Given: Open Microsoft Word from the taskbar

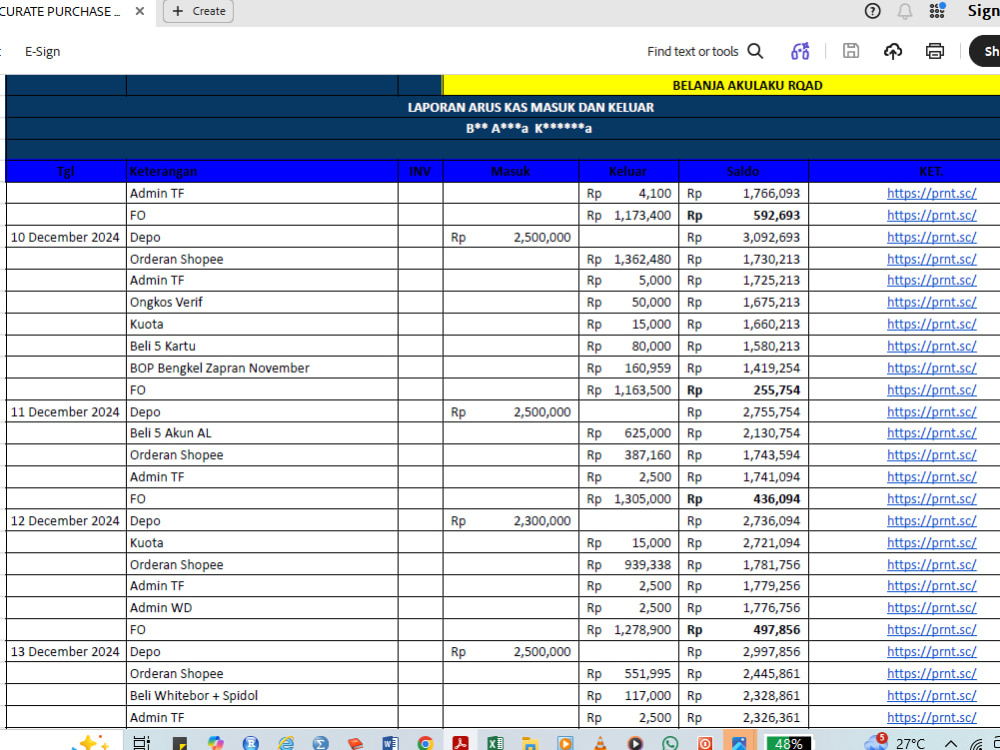Looking at the screenshot, I should (390, 742).
